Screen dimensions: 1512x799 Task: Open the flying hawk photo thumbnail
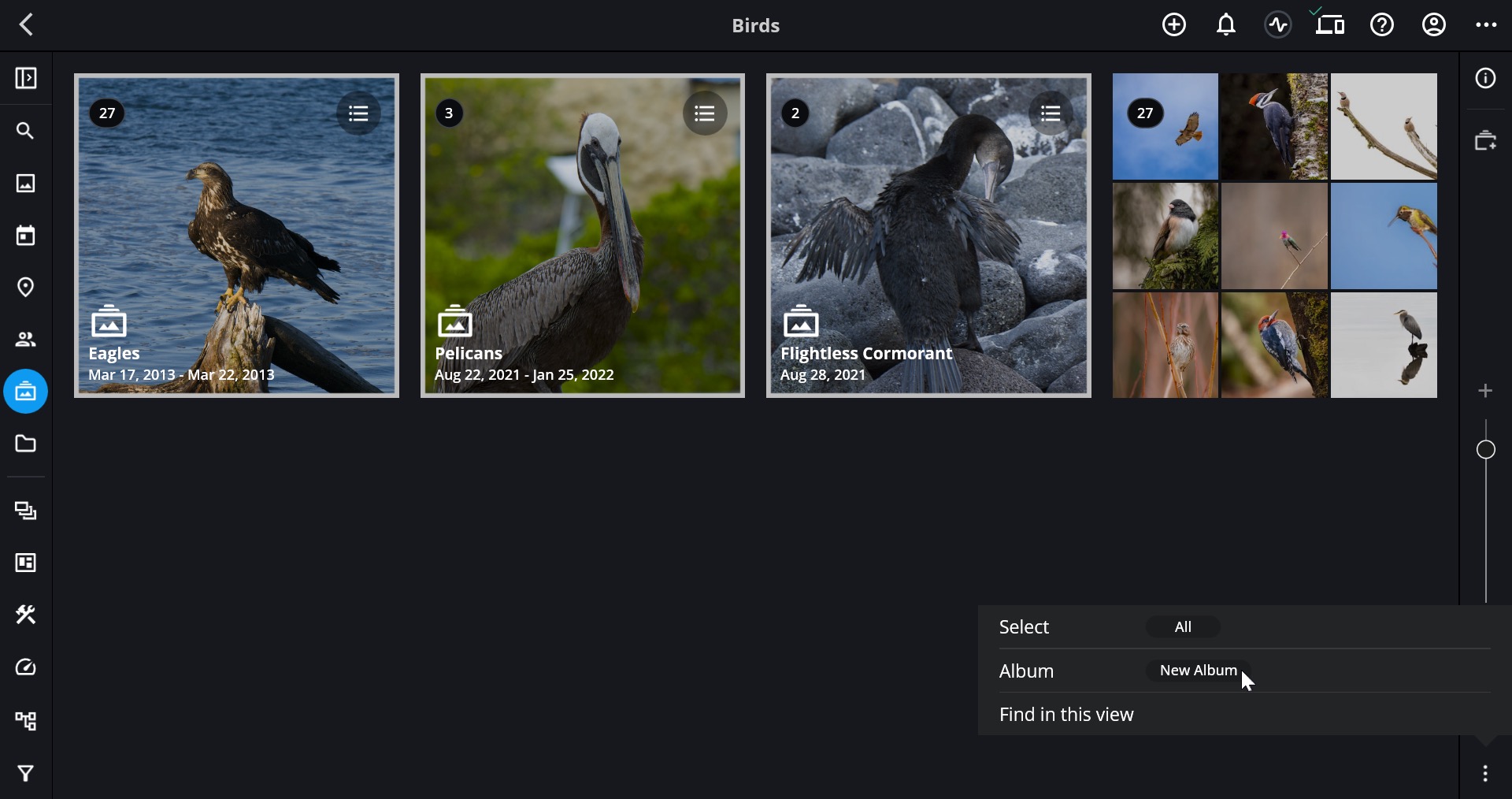pos(1165,127)
